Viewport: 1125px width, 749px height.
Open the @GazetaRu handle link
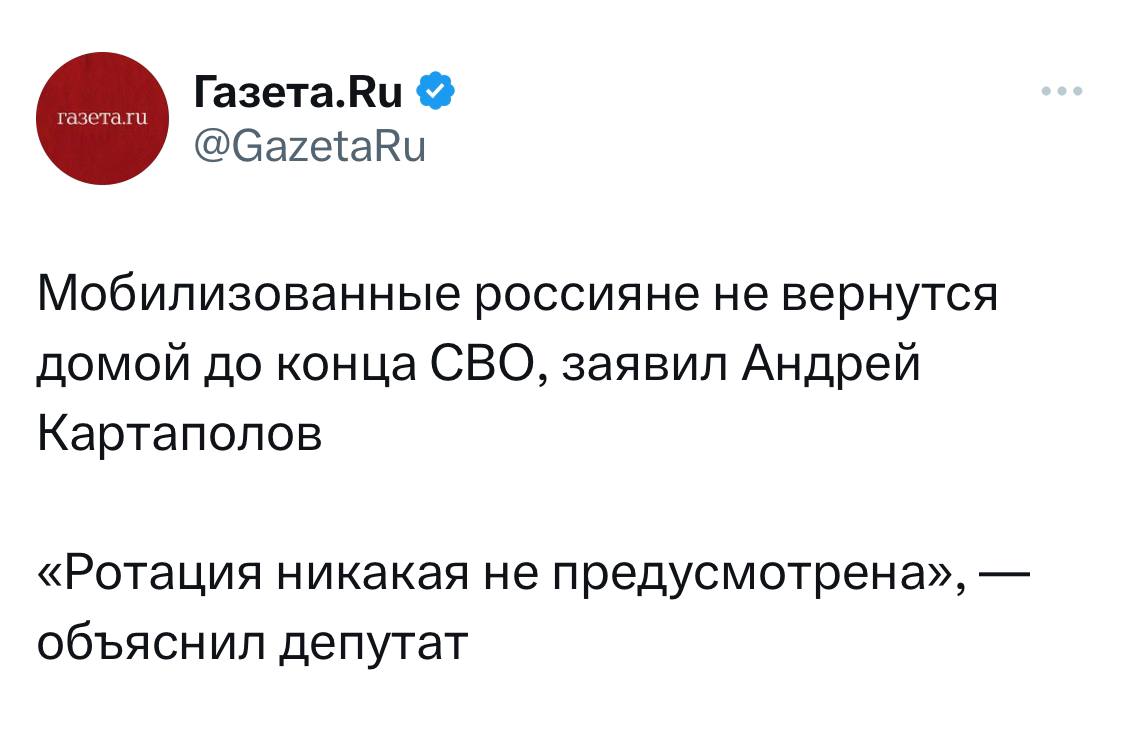pos(309,147)
